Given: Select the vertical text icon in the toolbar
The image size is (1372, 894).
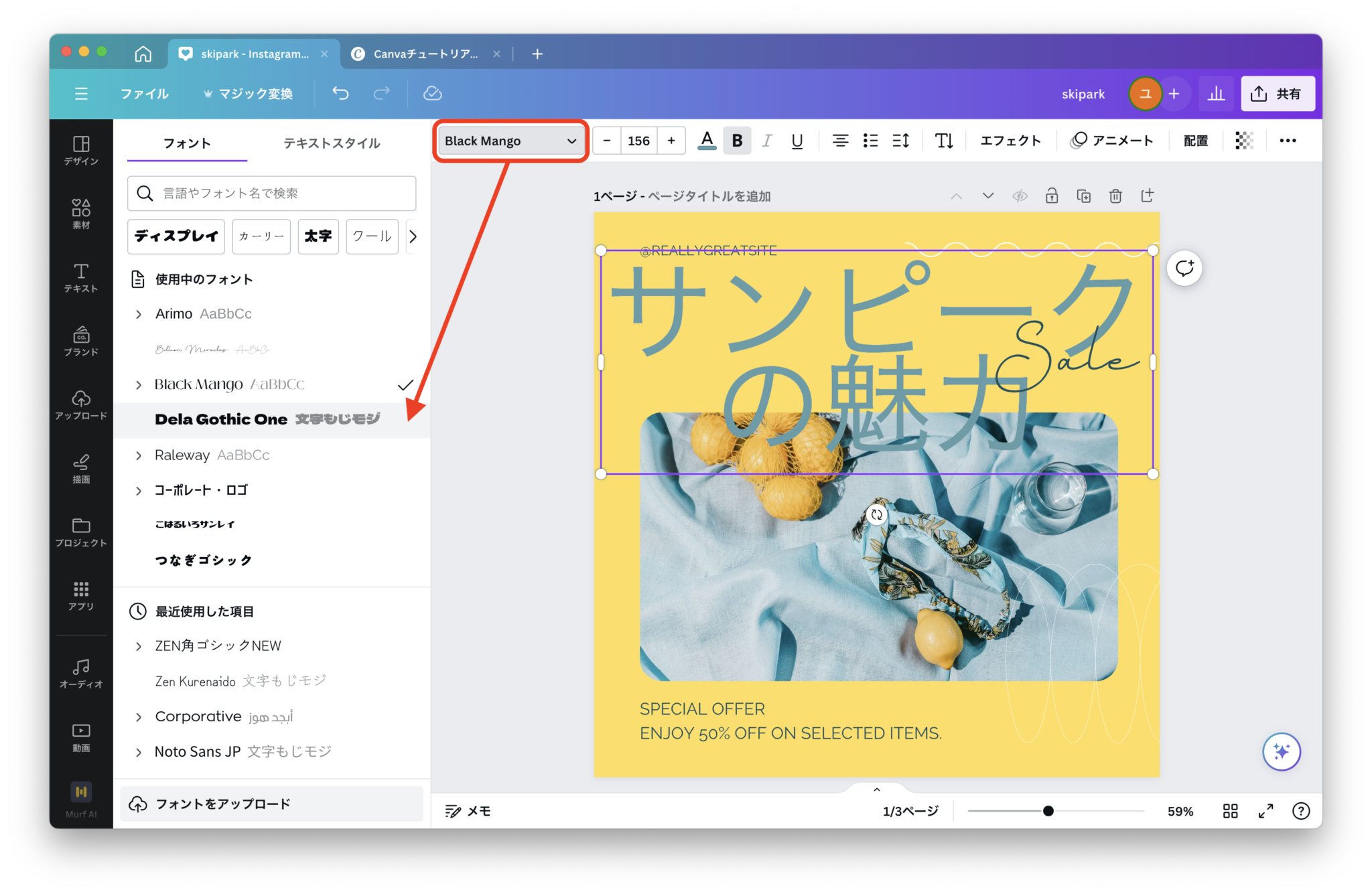Looking at the screenshot, I should pos(944,140).
